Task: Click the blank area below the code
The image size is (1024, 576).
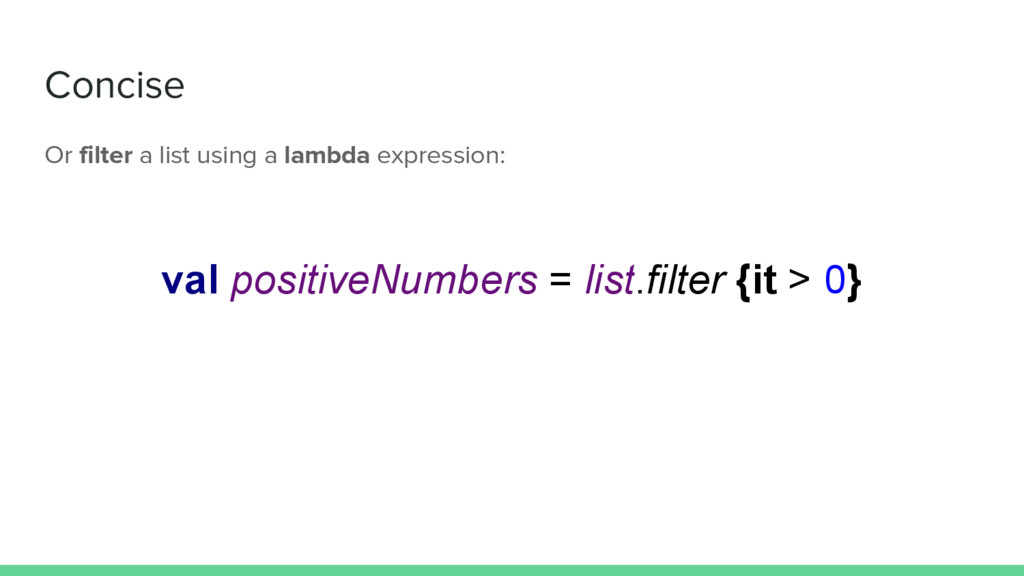Action: point(512,431)
